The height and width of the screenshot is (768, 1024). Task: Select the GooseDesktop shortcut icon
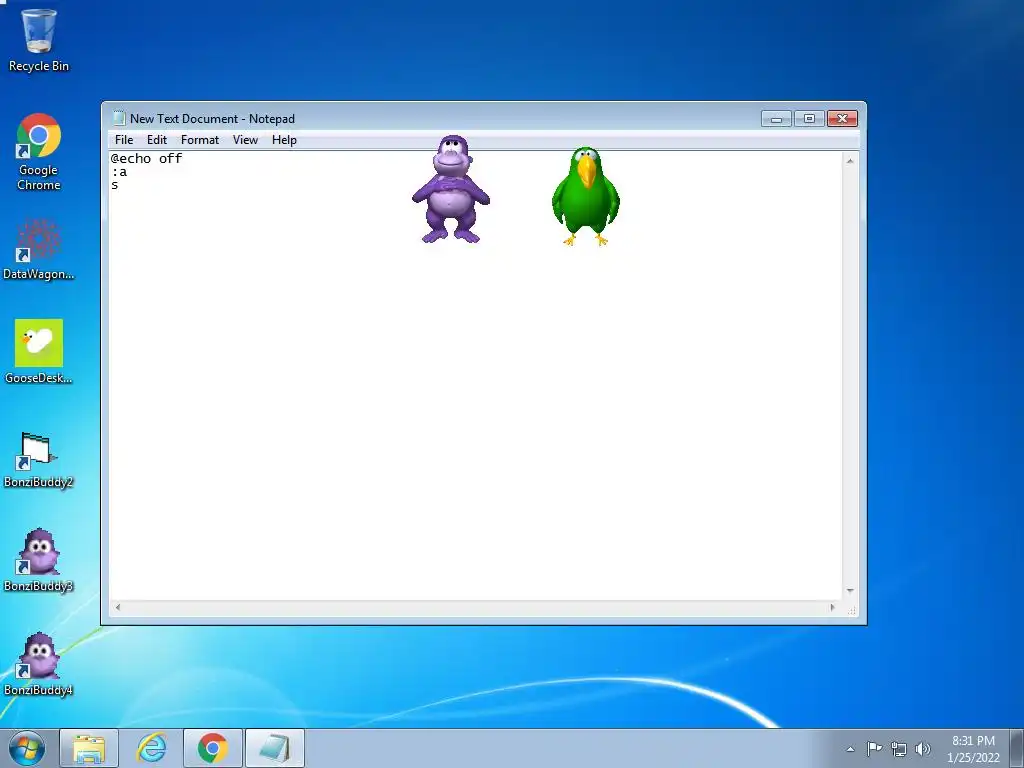click(x=39, y=351)
